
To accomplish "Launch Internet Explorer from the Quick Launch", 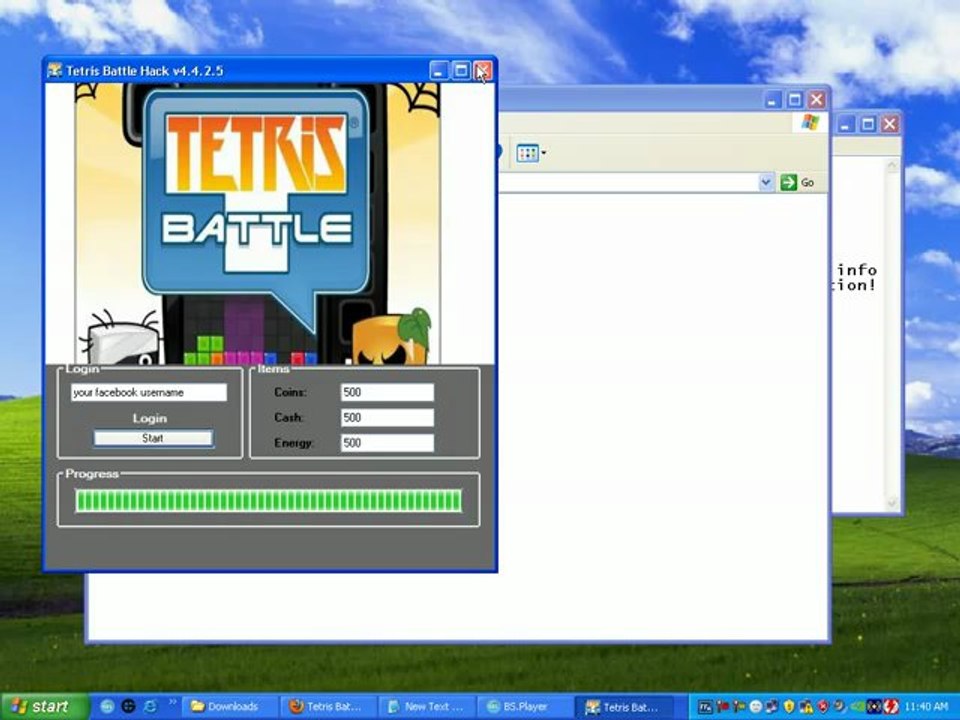I will (150, 707).
